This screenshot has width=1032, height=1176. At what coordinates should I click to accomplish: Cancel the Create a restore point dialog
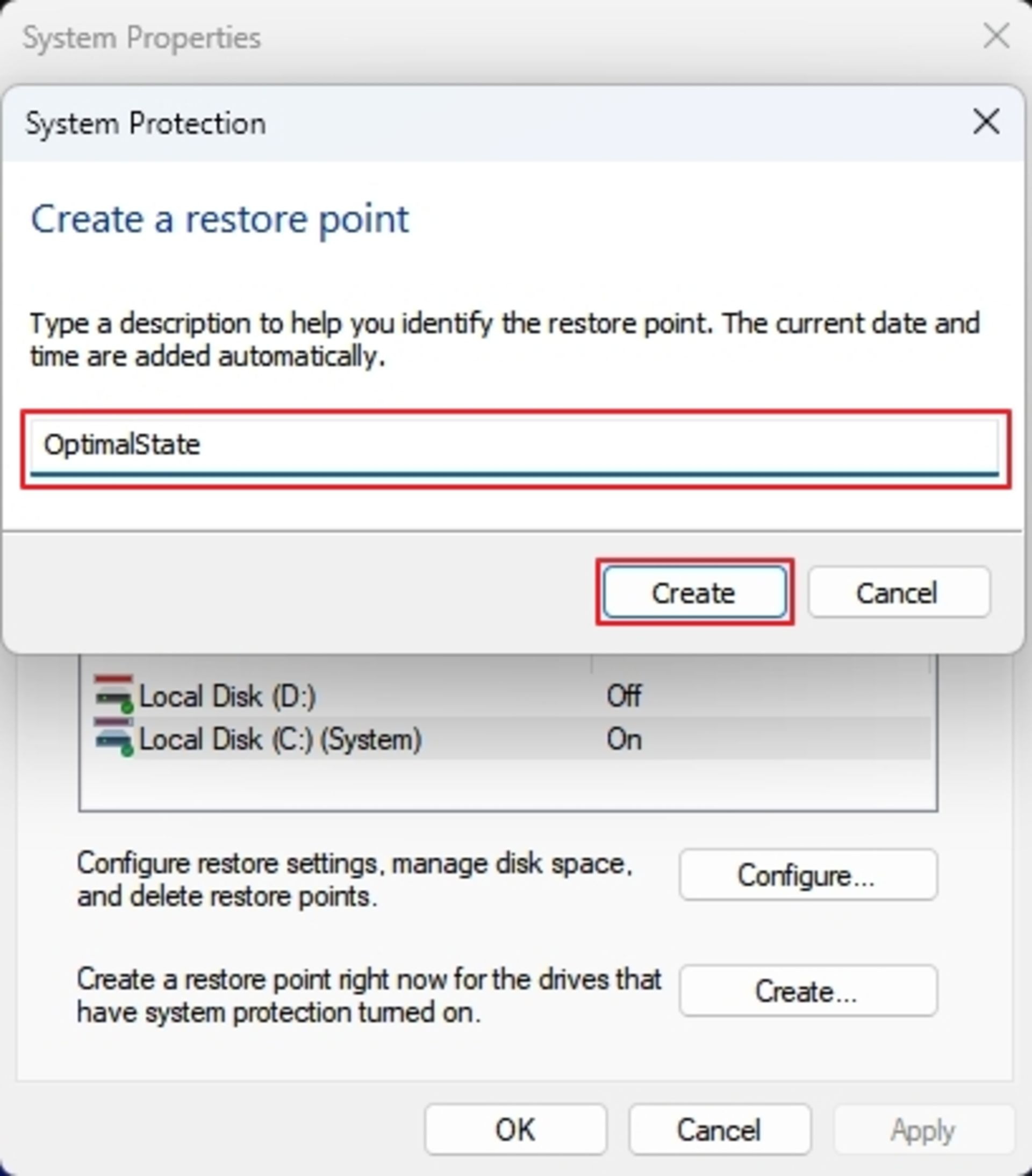click(899, 592)
